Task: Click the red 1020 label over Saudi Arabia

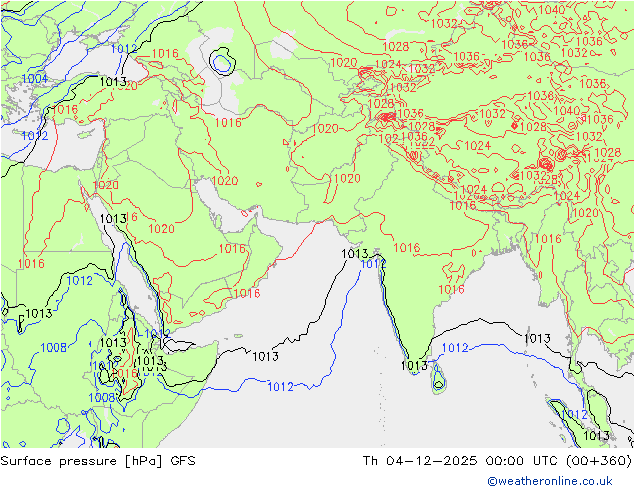Action: 161,229
